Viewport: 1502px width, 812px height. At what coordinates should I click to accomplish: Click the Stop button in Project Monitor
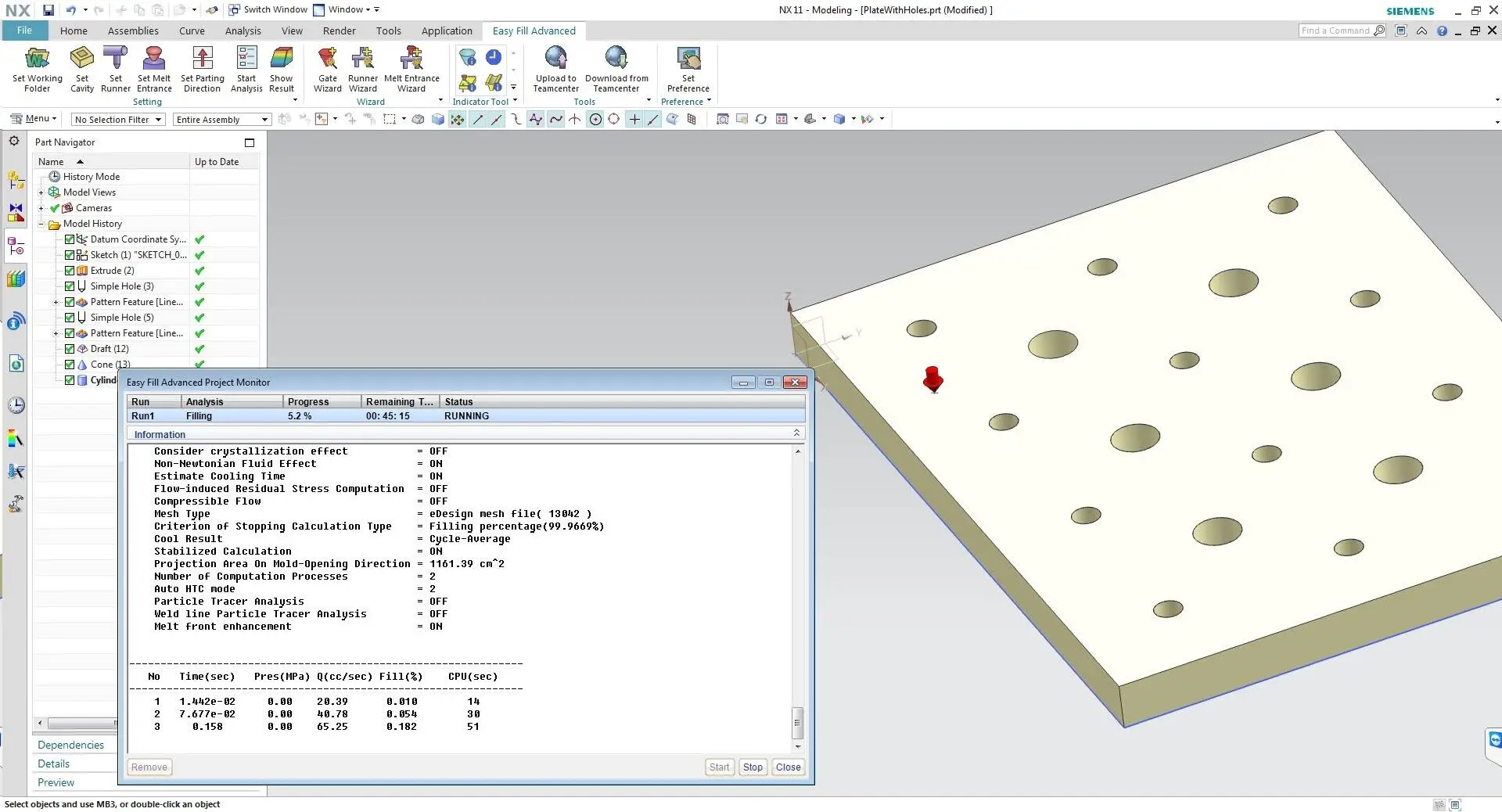(753, 767)
